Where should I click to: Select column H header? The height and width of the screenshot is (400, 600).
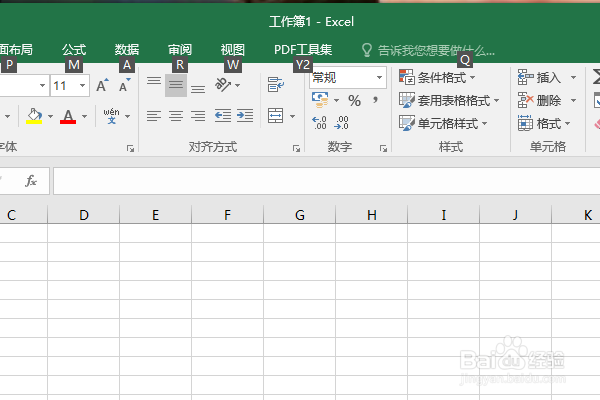pos(372,215)
